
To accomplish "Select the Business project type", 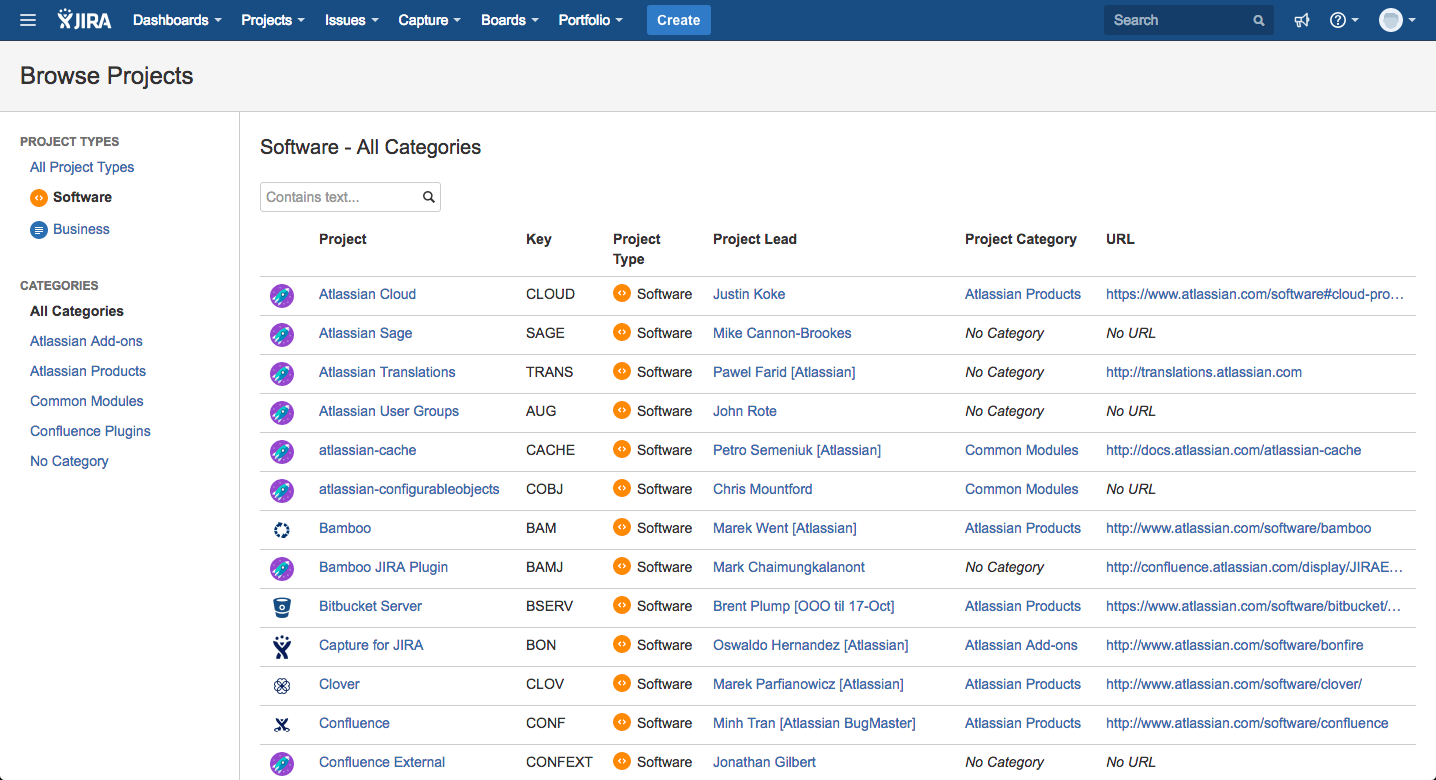I will [81, 229].
